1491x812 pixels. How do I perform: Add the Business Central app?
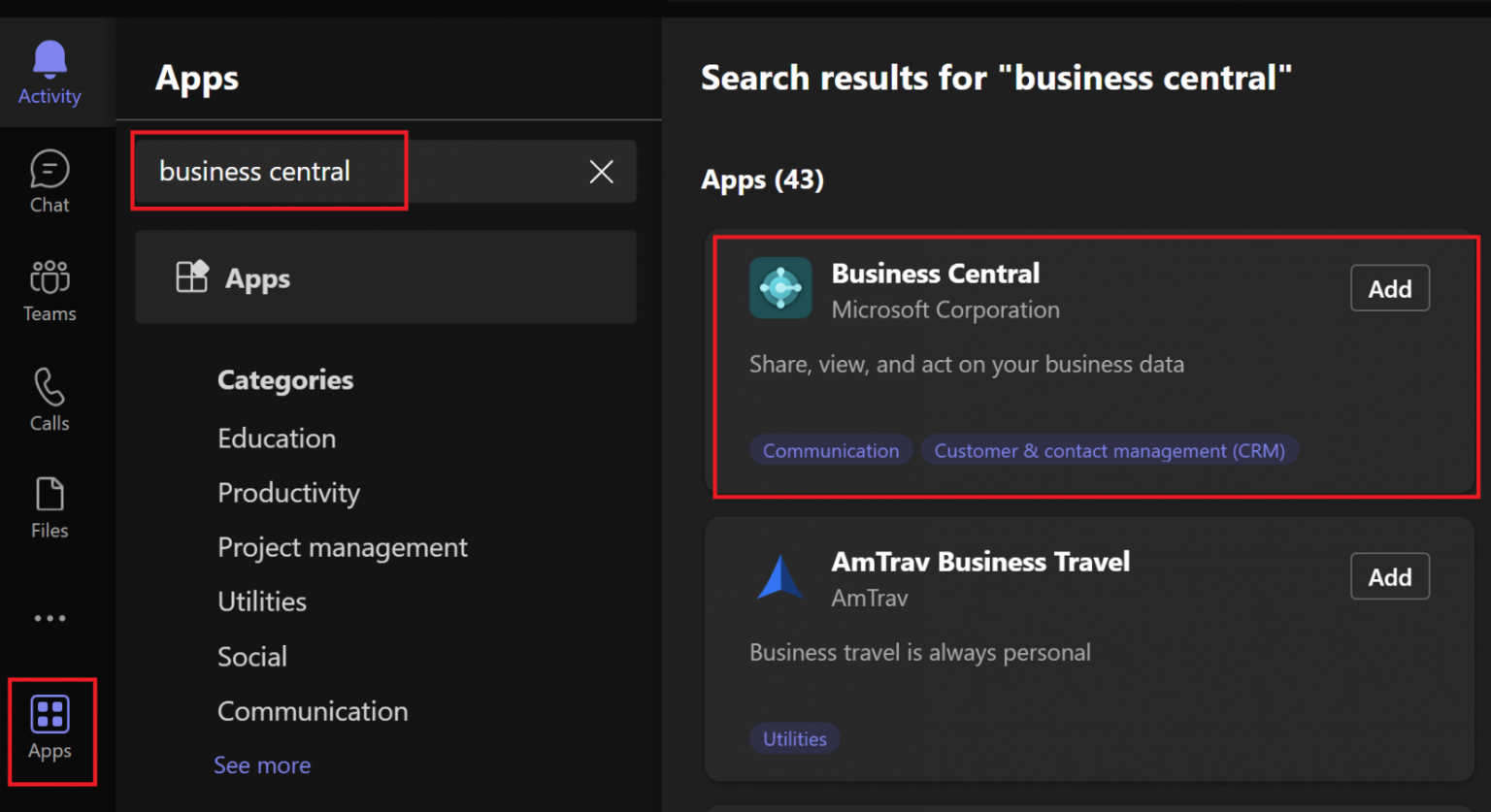pyautogui.click(x=1389, y=288)
